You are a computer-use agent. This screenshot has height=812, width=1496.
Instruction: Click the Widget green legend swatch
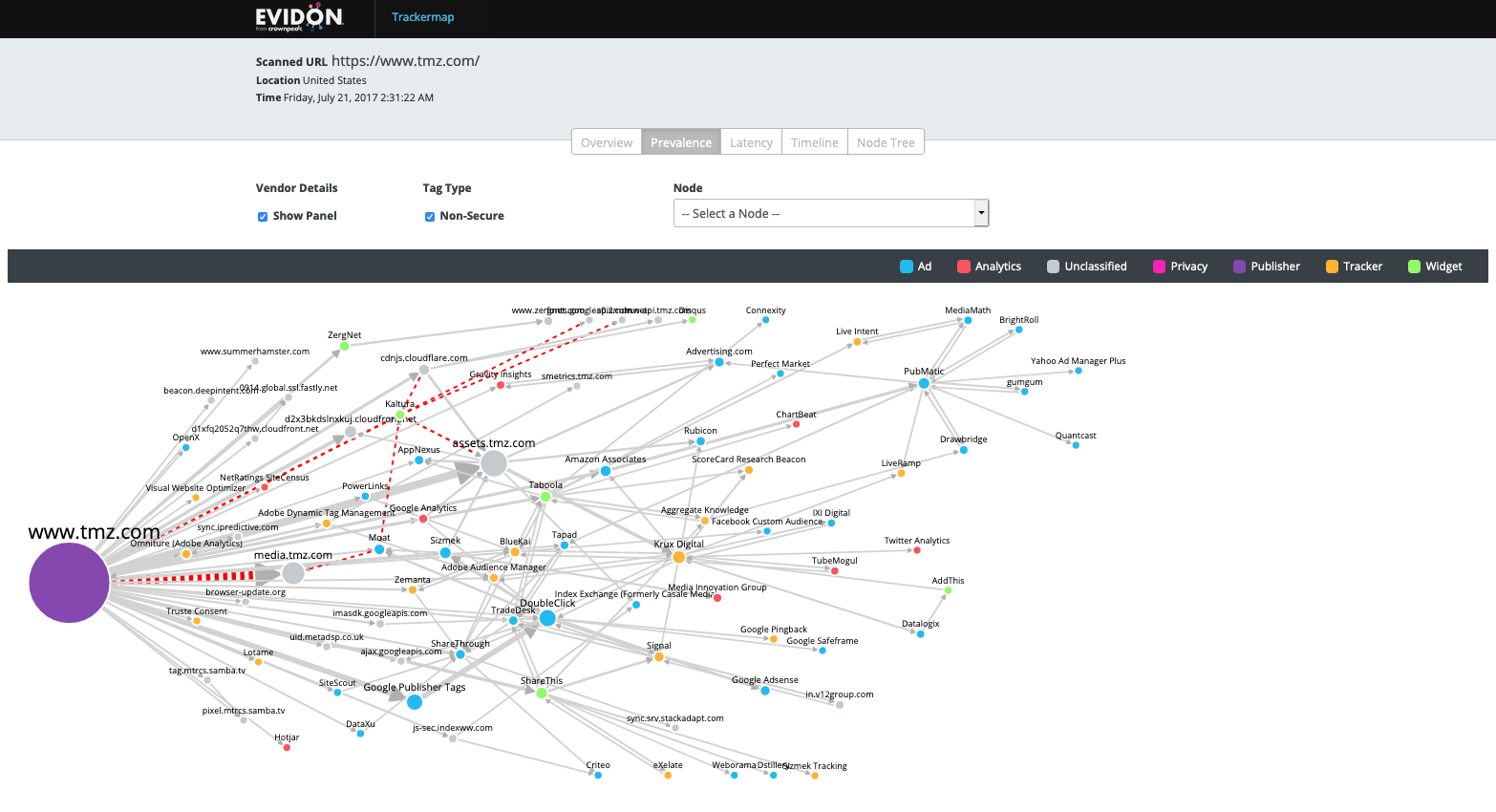click(x=1415, y=267)
